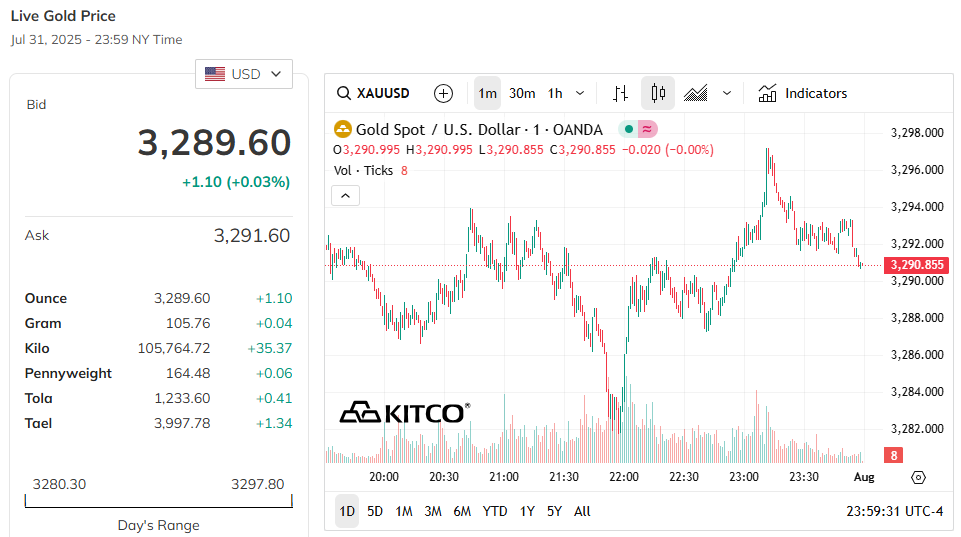Click the Tael price 3,997.78
This screenshot has height=537, width=961.
click(x=182, y=424)
